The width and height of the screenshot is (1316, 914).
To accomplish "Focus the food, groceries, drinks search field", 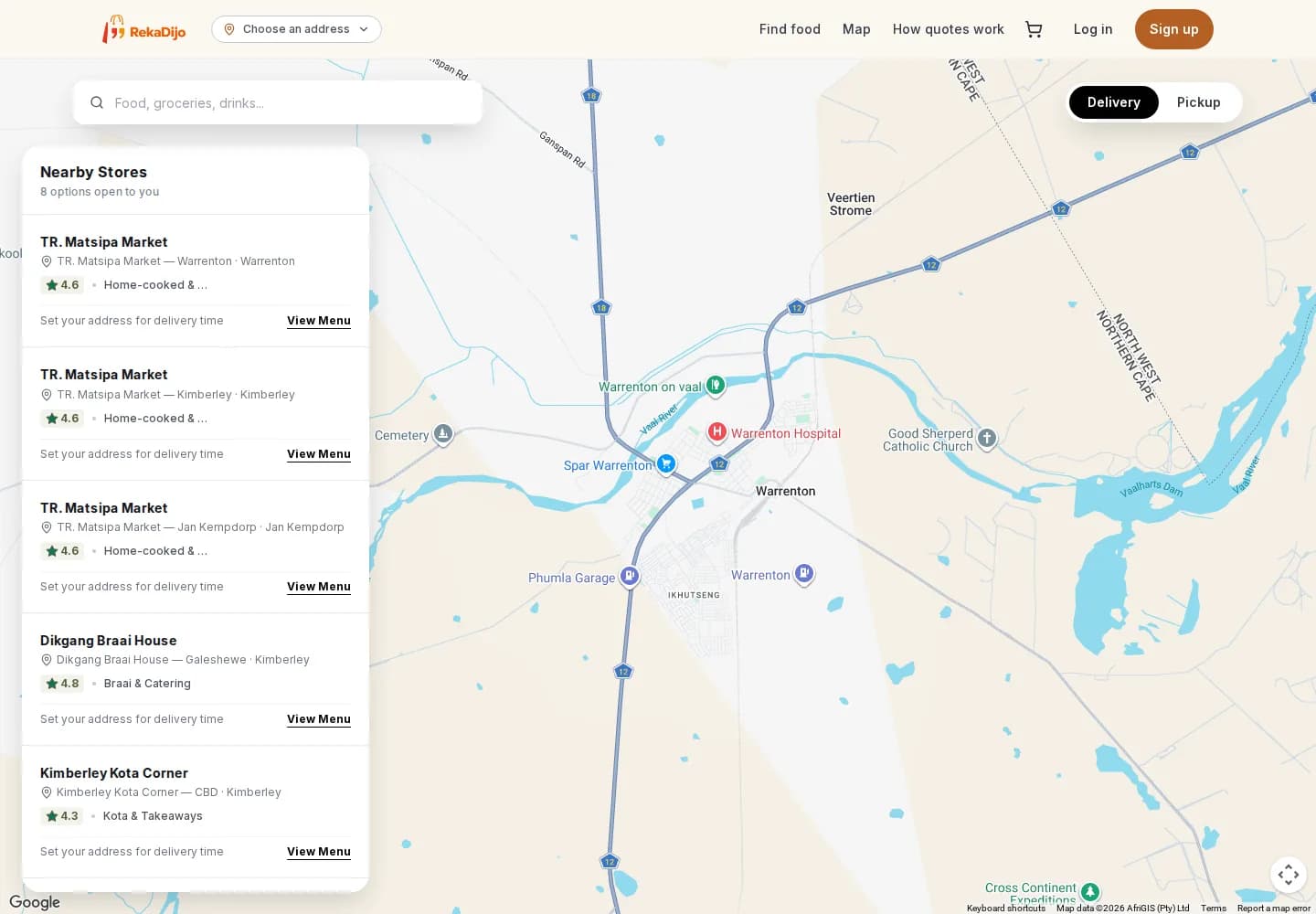I will 278,102.
